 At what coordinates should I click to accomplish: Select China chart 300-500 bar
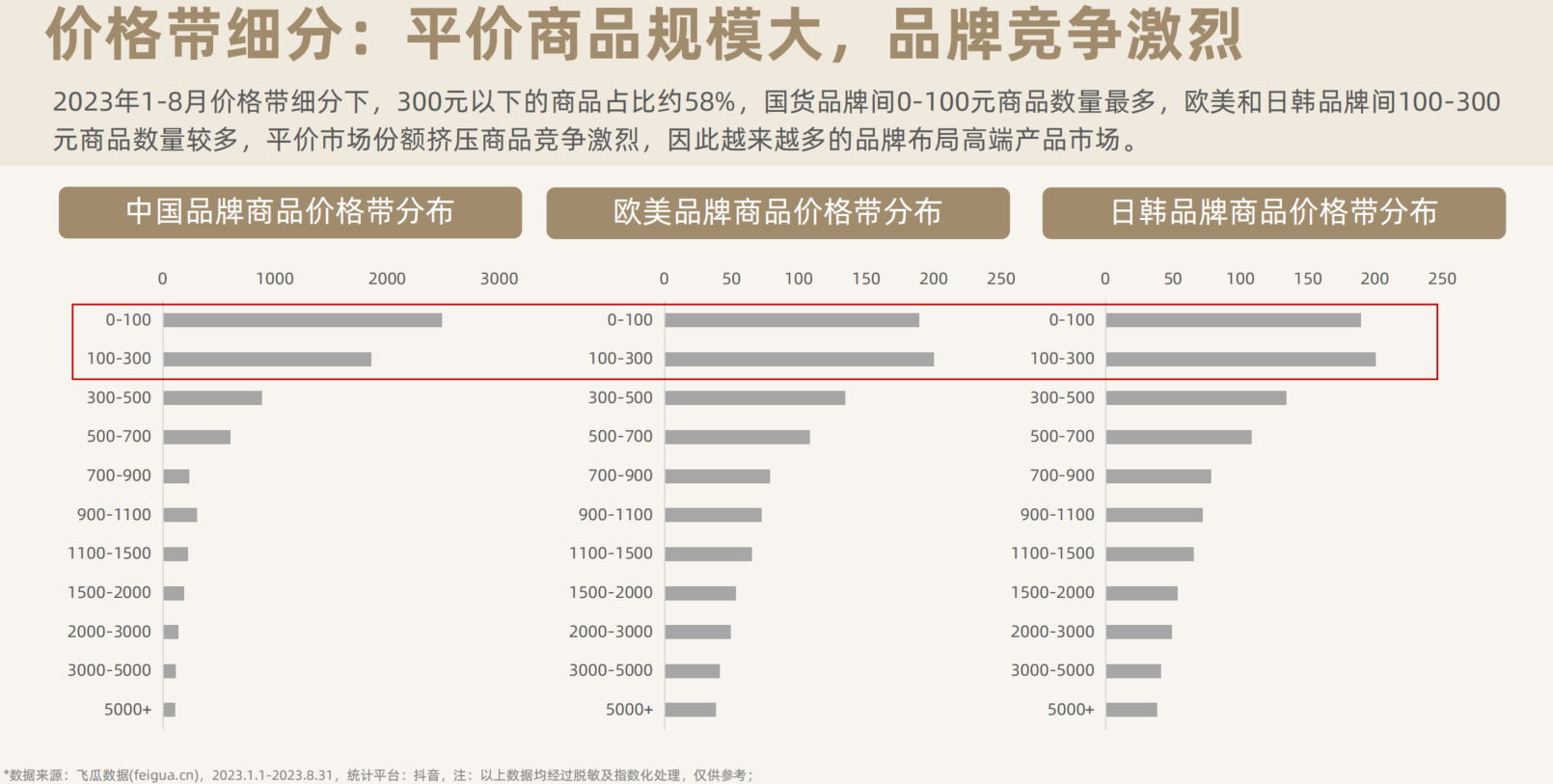click(x=213, y=398)
